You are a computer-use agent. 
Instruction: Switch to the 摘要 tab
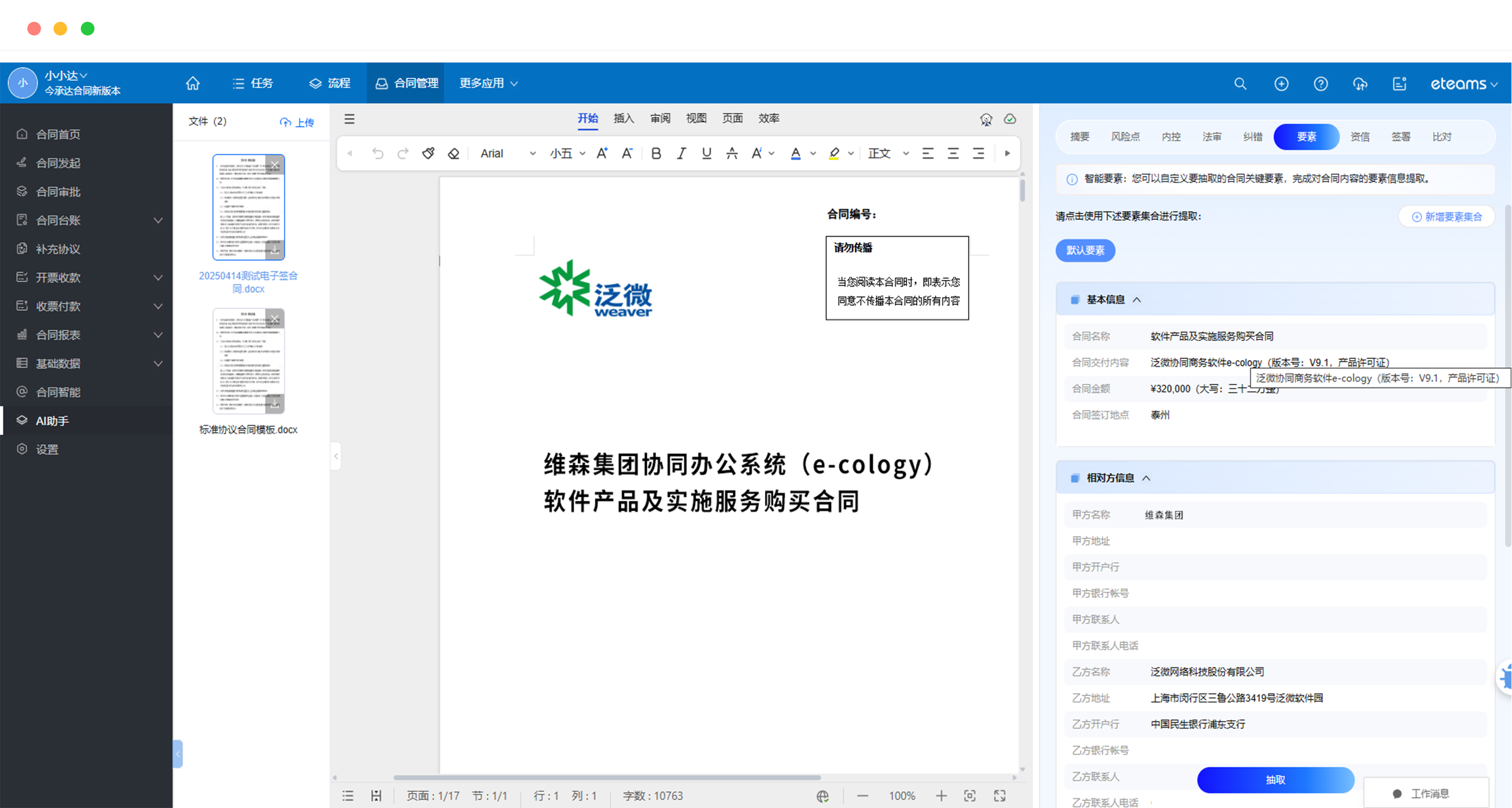(x=1079, y=137)
